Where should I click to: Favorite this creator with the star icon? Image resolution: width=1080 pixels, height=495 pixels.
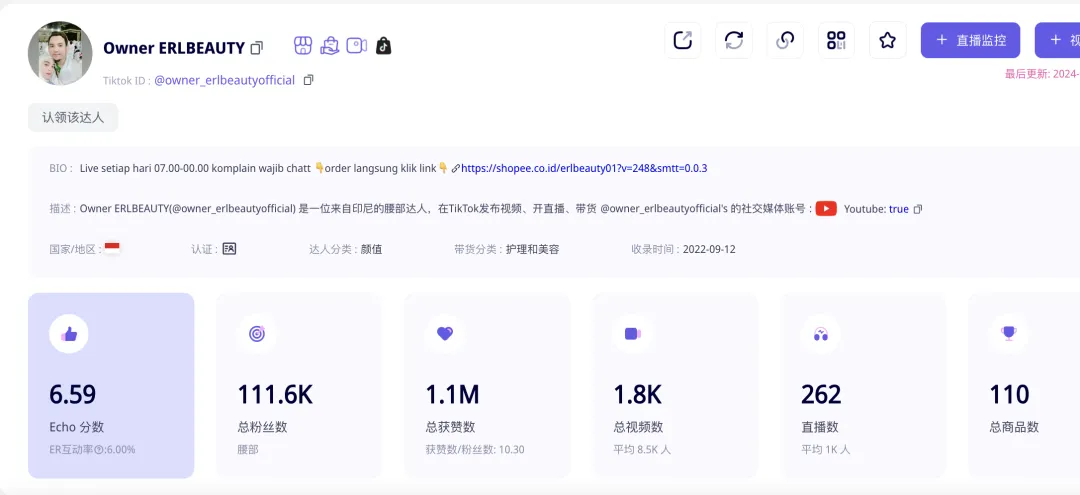(887, 40)
